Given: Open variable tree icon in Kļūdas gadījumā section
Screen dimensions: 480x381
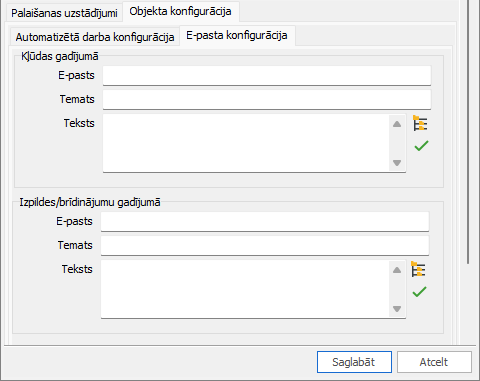Looking at the screenshot, I should (420, 123).
